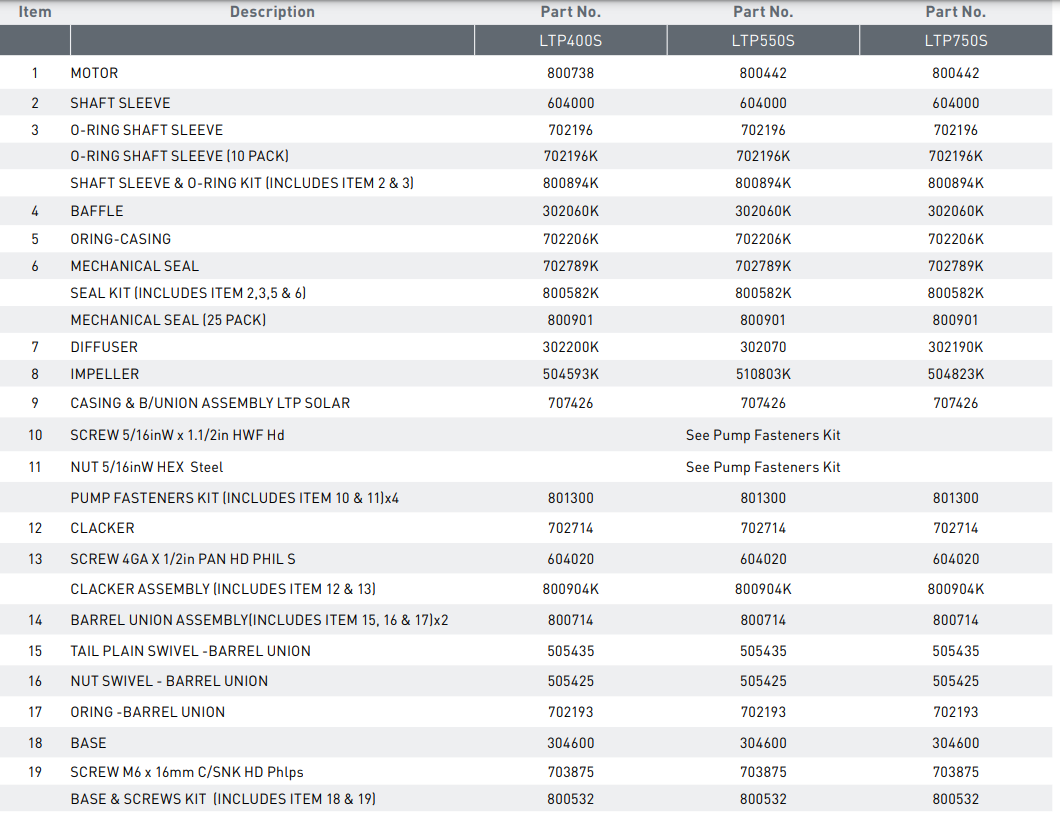1060x817 pixels.
Task: Select SCREW M6 x 16mm C/SNK HD Phlps
Action: pos(187,772)
